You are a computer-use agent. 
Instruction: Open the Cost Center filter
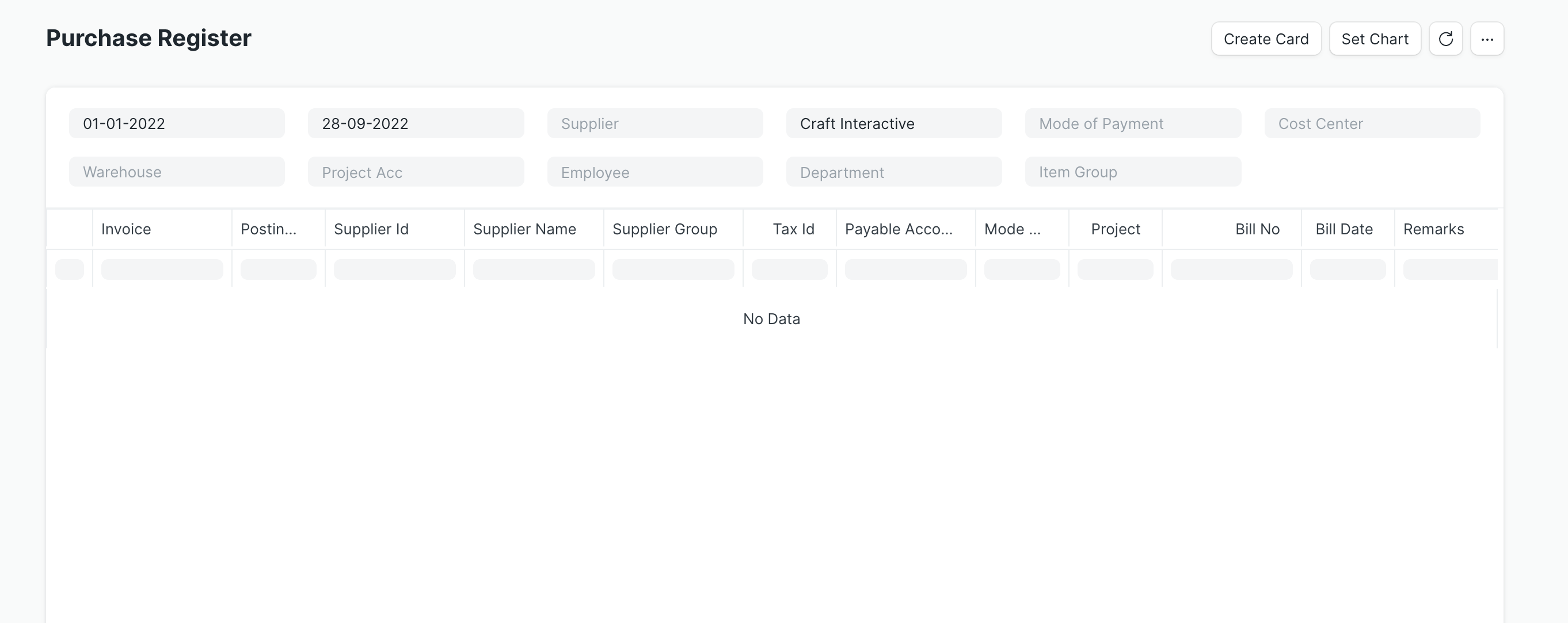pyautogui.click(x=1372, y=123)
